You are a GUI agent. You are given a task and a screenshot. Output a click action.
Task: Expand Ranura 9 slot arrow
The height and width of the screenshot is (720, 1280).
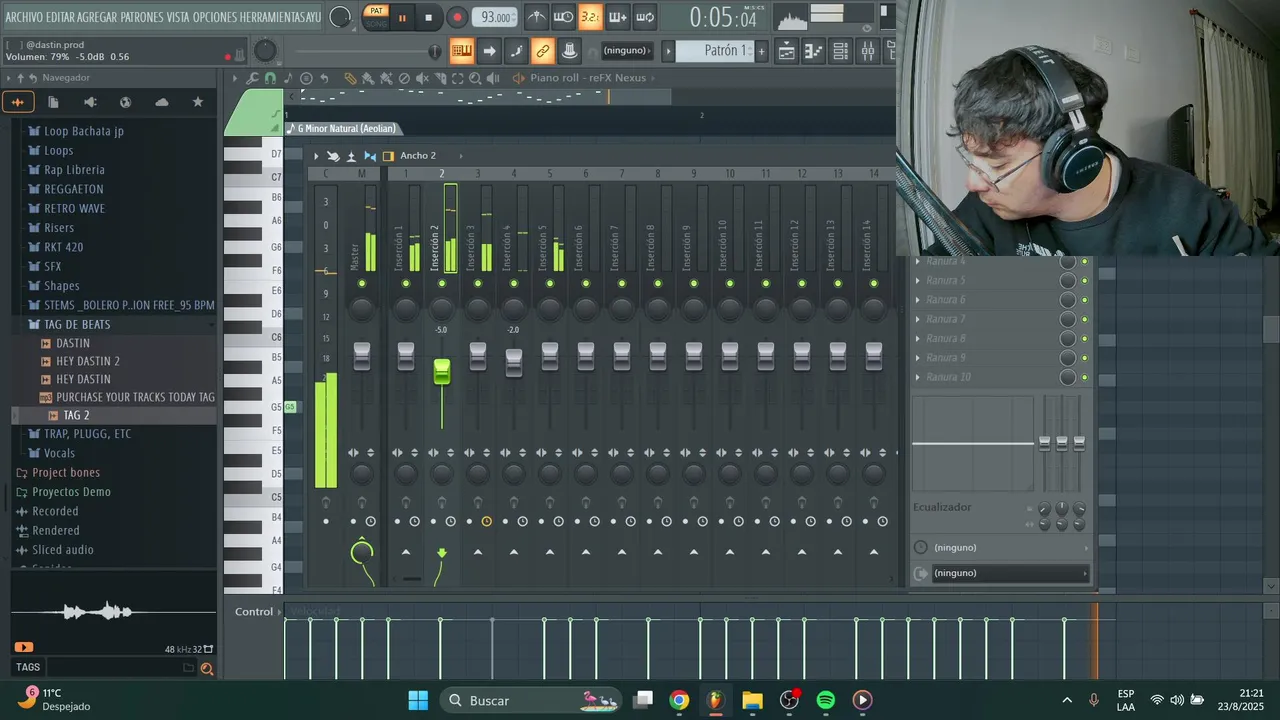pyautogui.click(x=918, y=358)
